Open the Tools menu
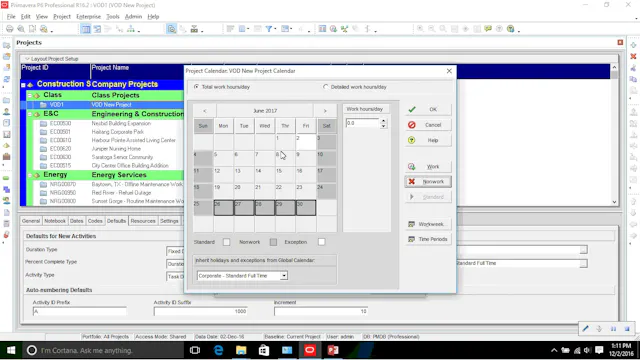The width and height of the screenshot is (640, 360). pyautogui.click(x=113, y=17)
